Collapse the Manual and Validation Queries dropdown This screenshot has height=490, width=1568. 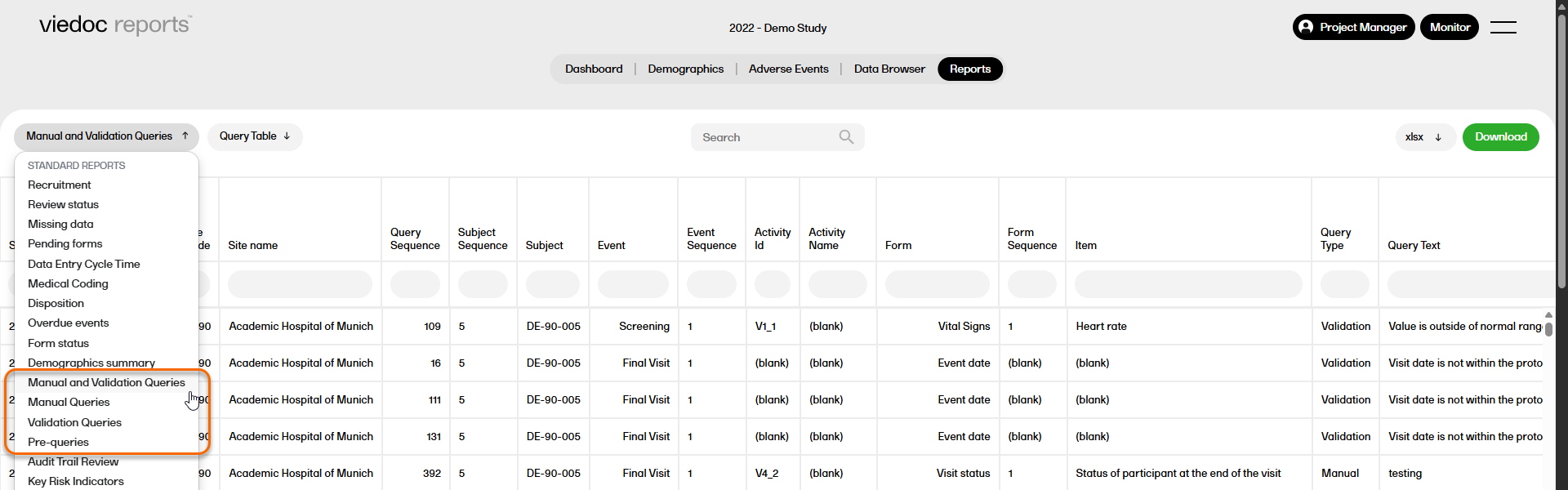(x=106, y=136)
